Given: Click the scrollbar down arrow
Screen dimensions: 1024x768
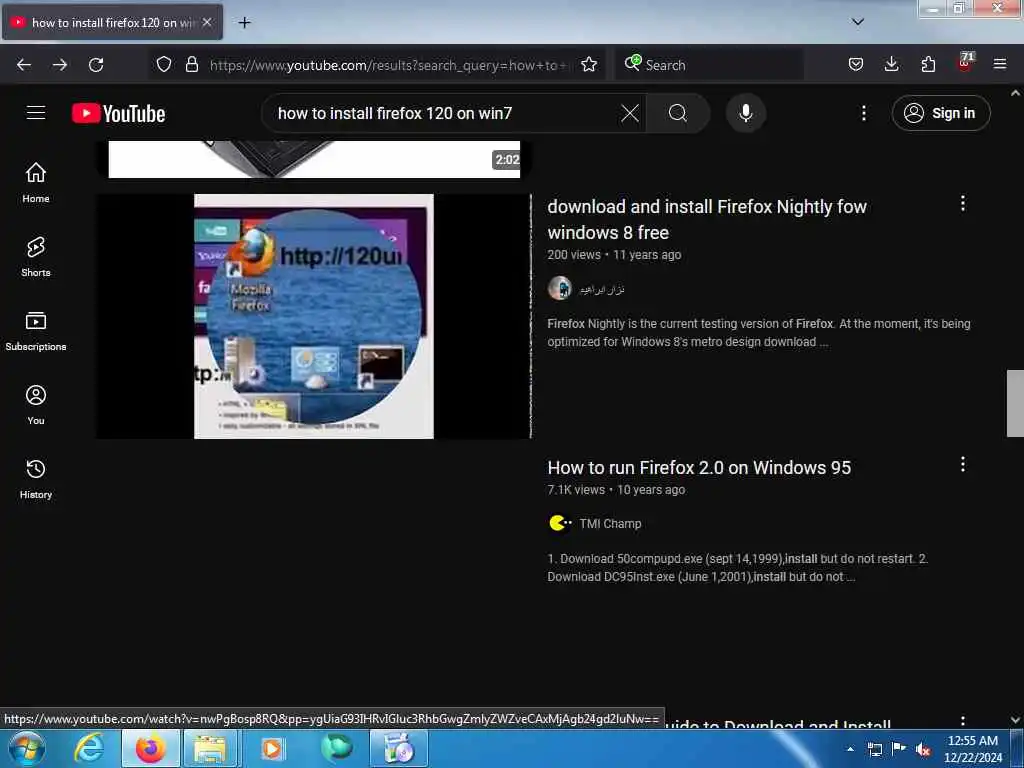Looking at the screenshot, I should click(1015, 720).
